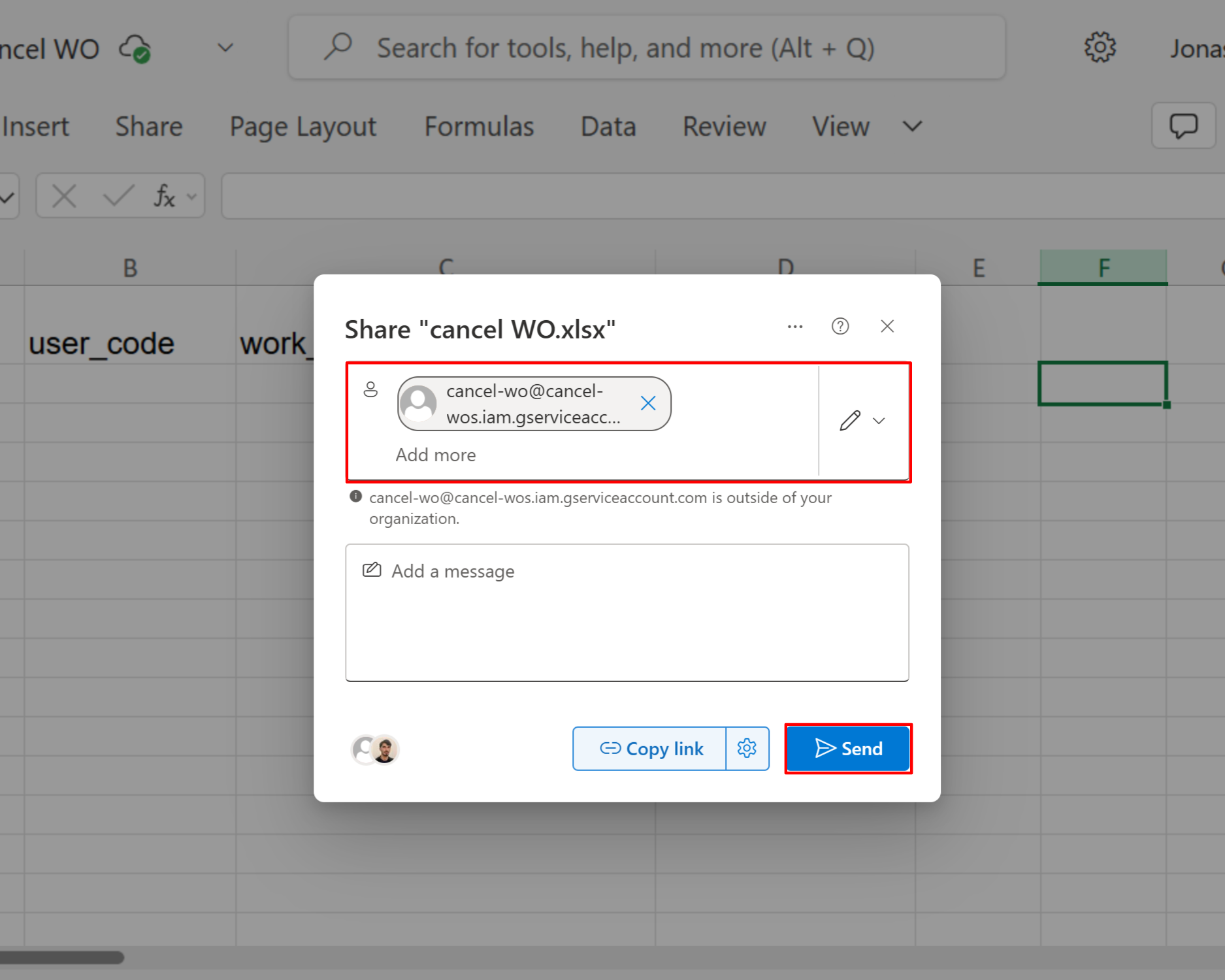
Task: Open the Formulas ribbon tab
Action: 479,127
